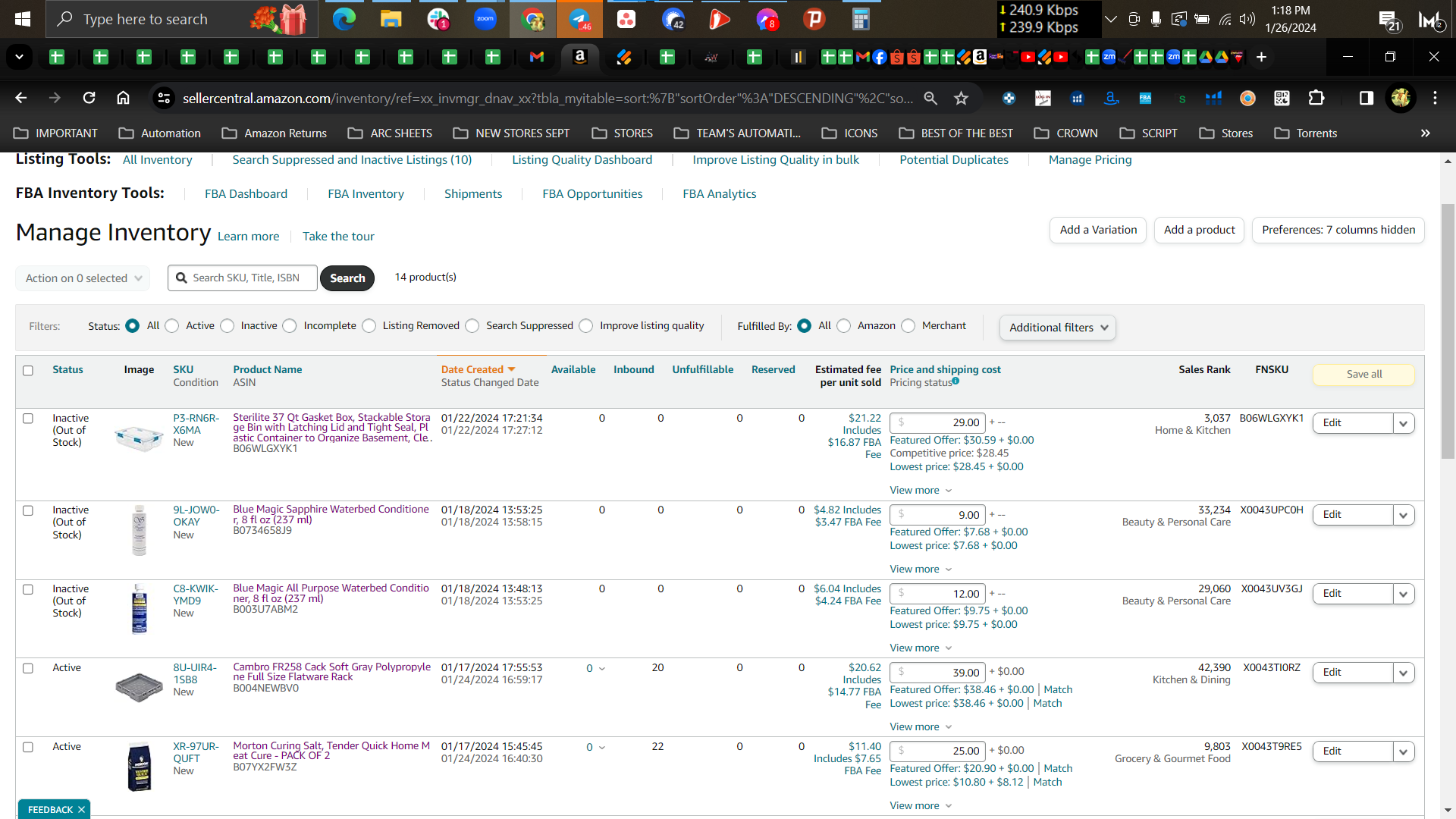Open Telegram from the taskbar
1456x819 pixels.
(x=579, y=19)
